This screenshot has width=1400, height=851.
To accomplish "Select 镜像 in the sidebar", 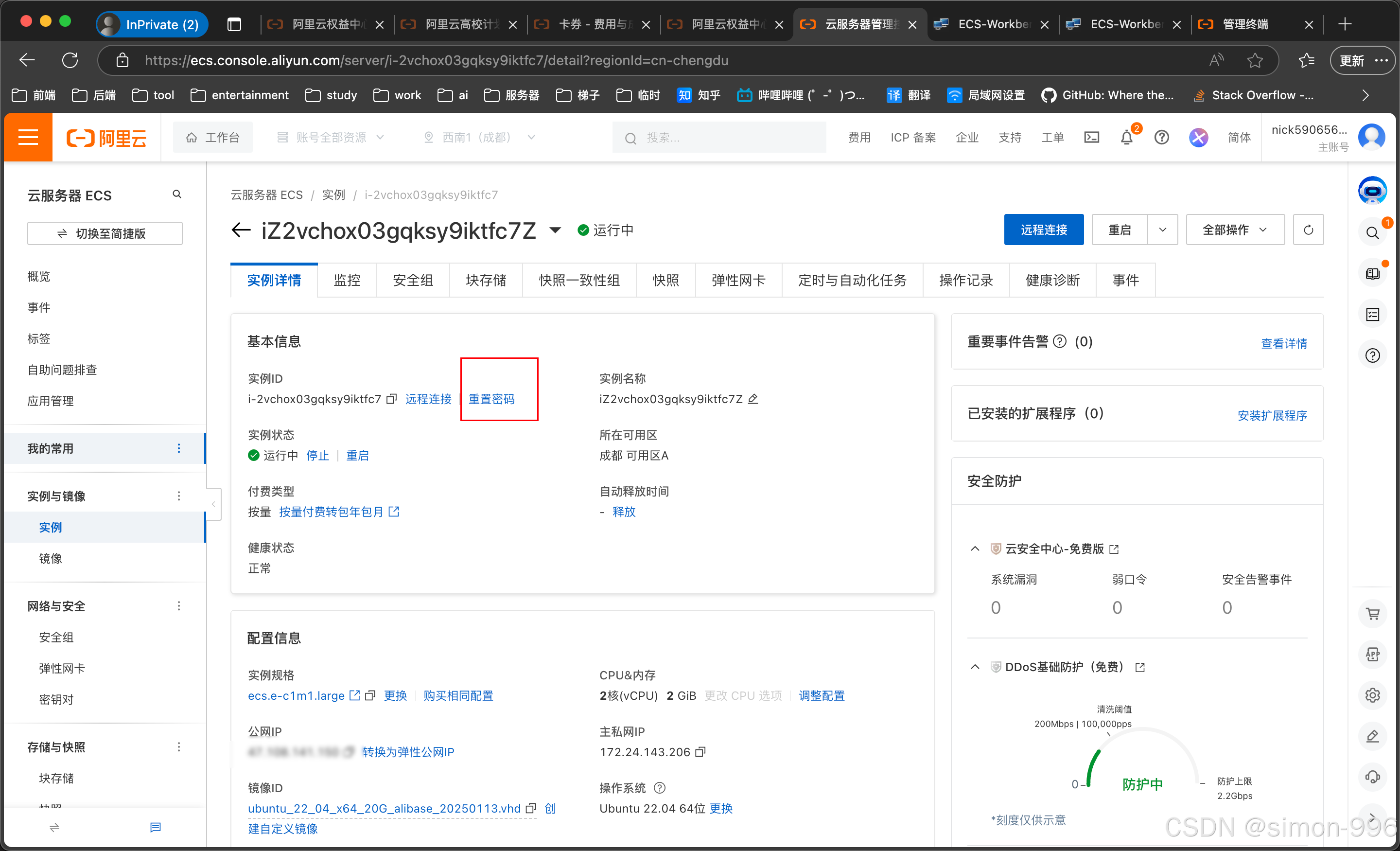I will [x=51, y=559].
